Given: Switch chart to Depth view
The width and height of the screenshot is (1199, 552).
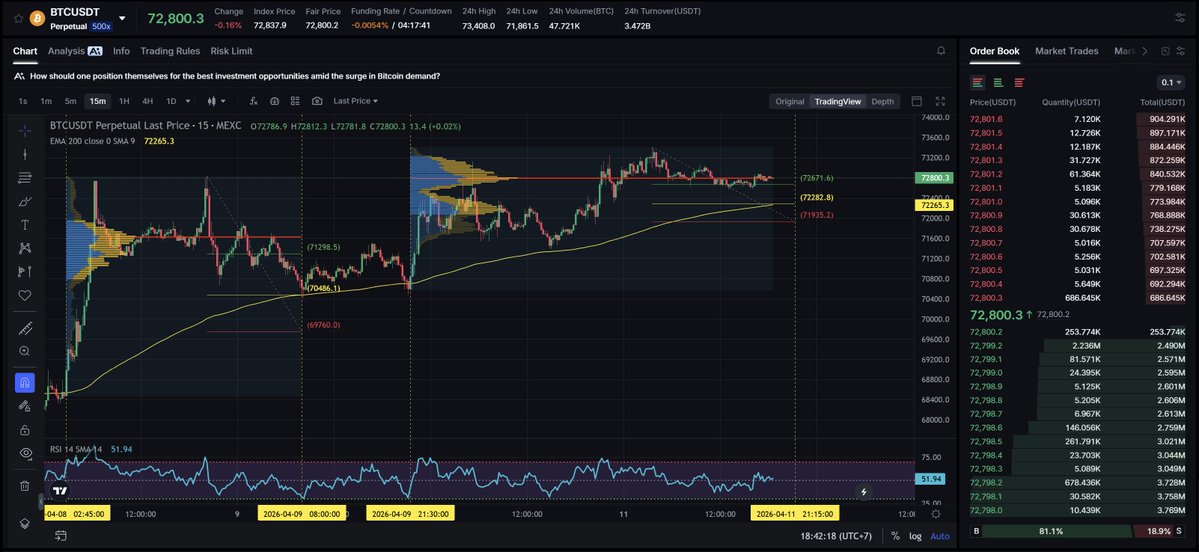Looking at the screenshot, I should [882, 101].
